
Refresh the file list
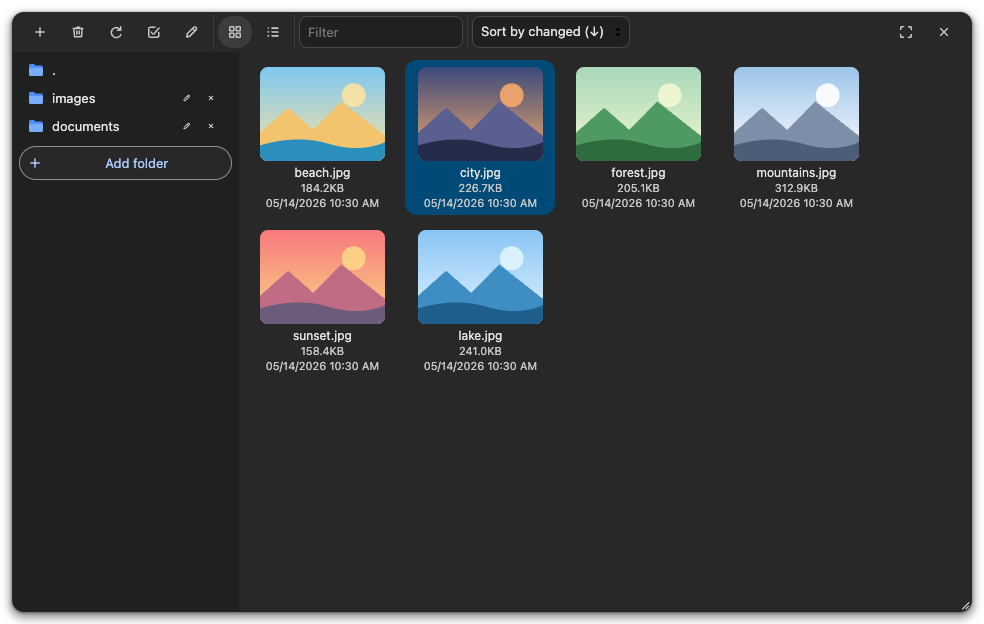click(116, 32)
